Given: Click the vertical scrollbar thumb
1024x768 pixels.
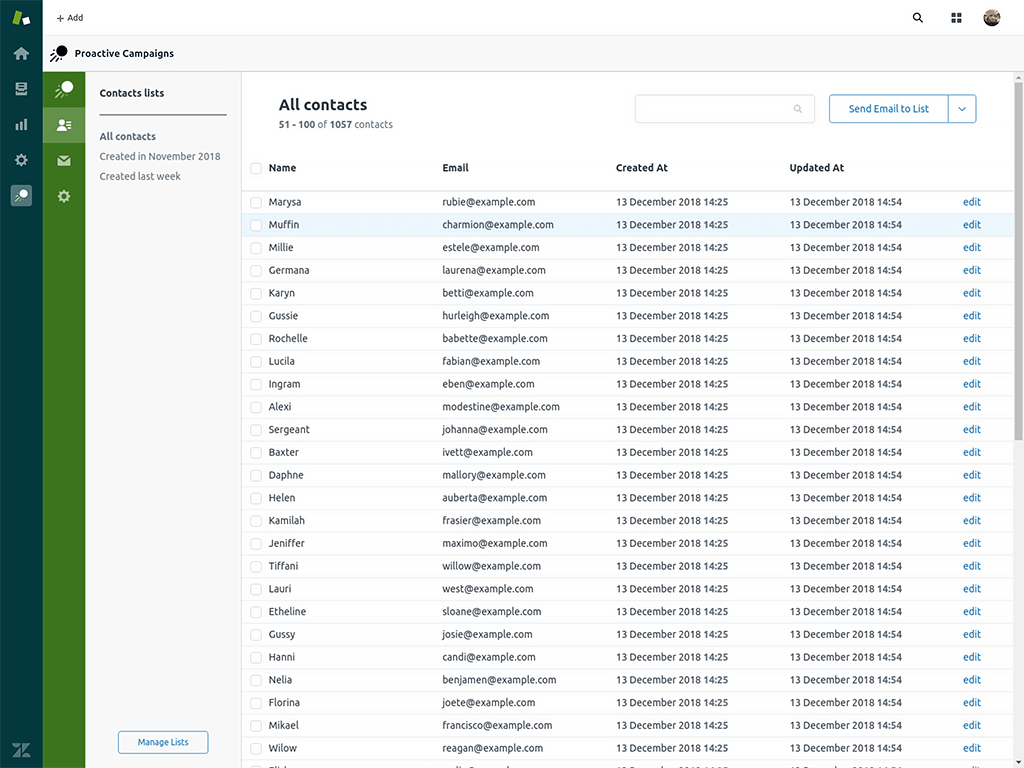Looking at the screenshot, I should pos(1018,261).
